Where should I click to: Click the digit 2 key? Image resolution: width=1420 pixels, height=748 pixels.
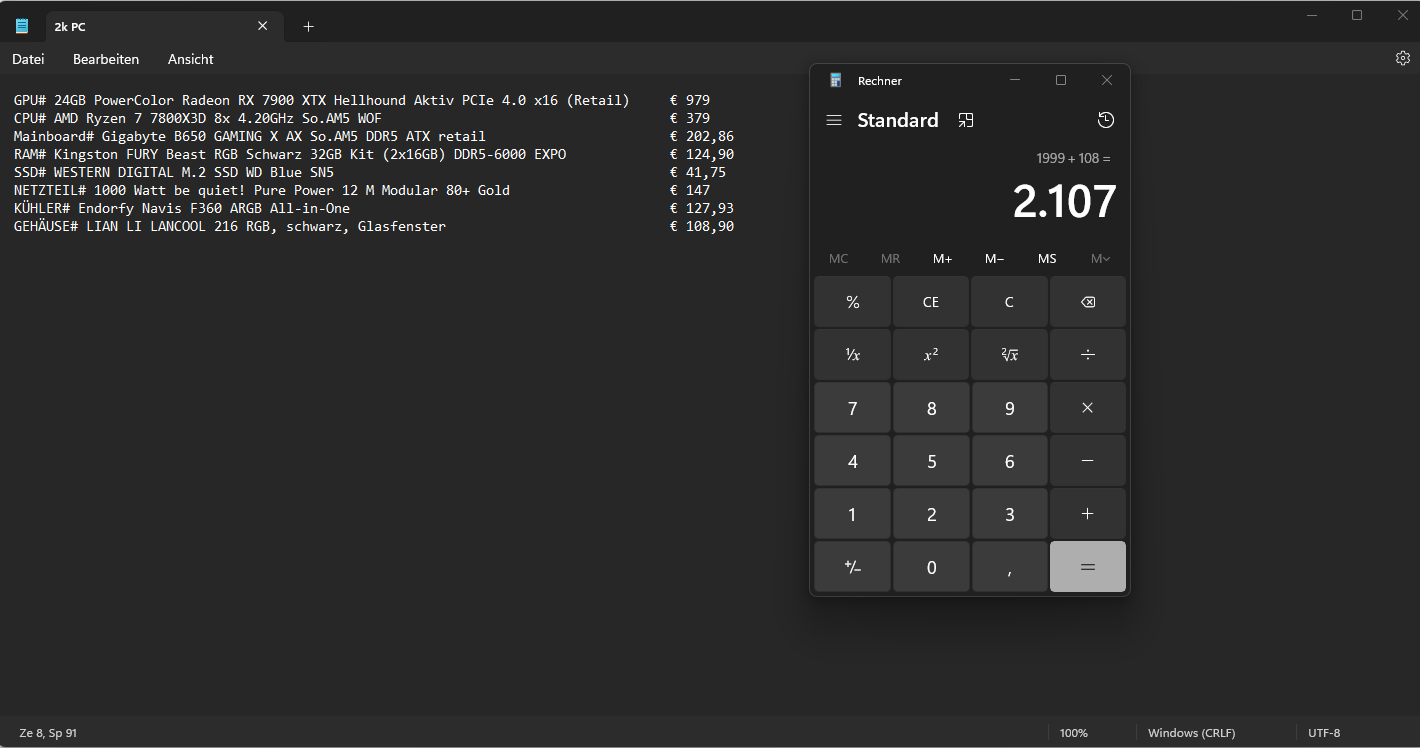(931, 514)
